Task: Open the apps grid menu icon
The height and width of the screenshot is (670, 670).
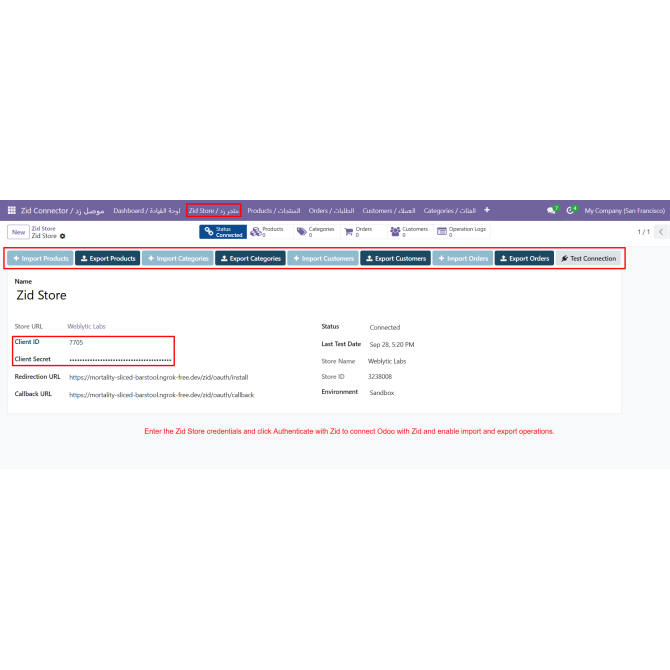Action: point(12,210)
